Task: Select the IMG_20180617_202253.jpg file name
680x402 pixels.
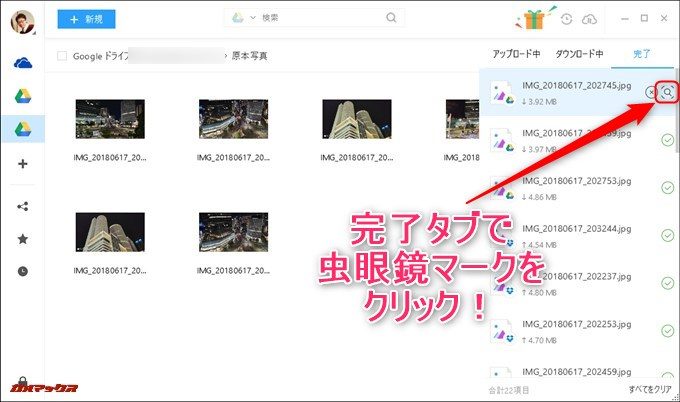Action: 576,324
